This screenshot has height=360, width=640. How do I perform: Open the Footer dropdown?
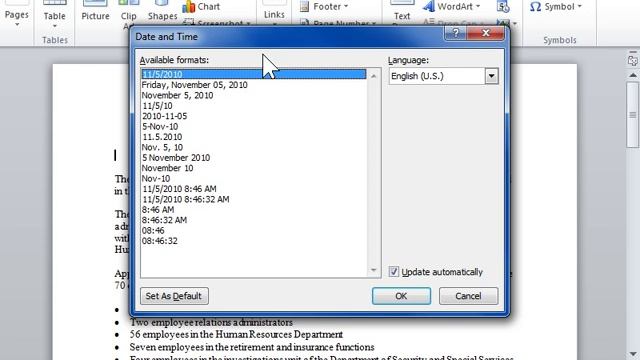click(x=324, y=7)
